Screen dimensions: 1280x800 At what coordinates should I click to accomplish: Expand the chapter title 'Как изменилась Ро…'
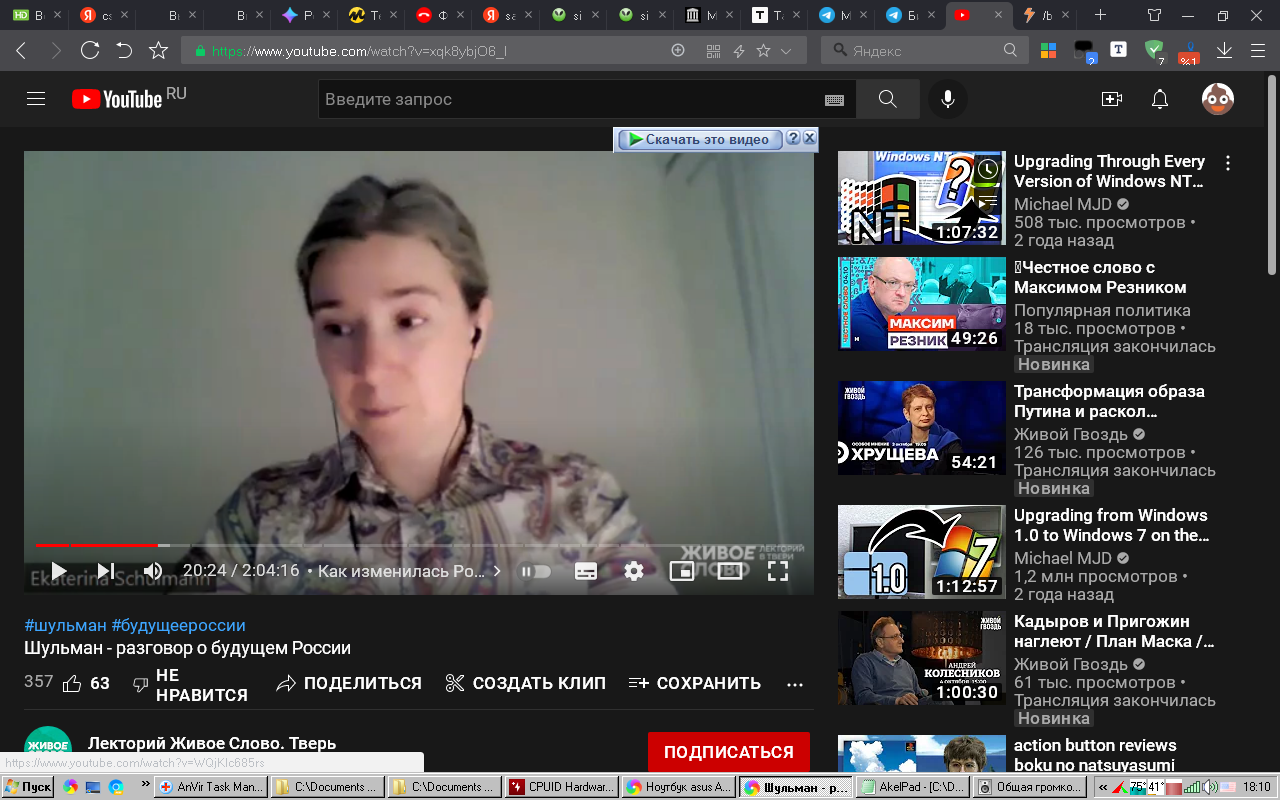[410, 571]
